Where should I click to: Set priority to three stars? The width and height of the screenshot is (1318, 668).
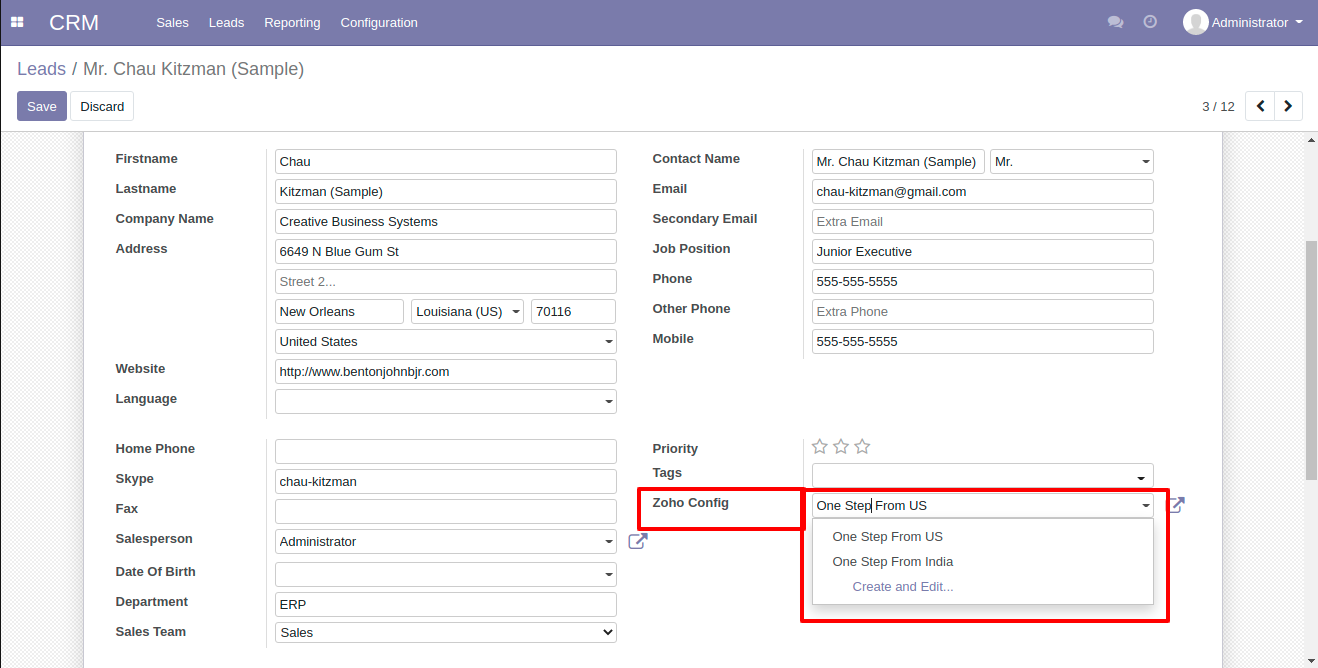click(862, 447)
